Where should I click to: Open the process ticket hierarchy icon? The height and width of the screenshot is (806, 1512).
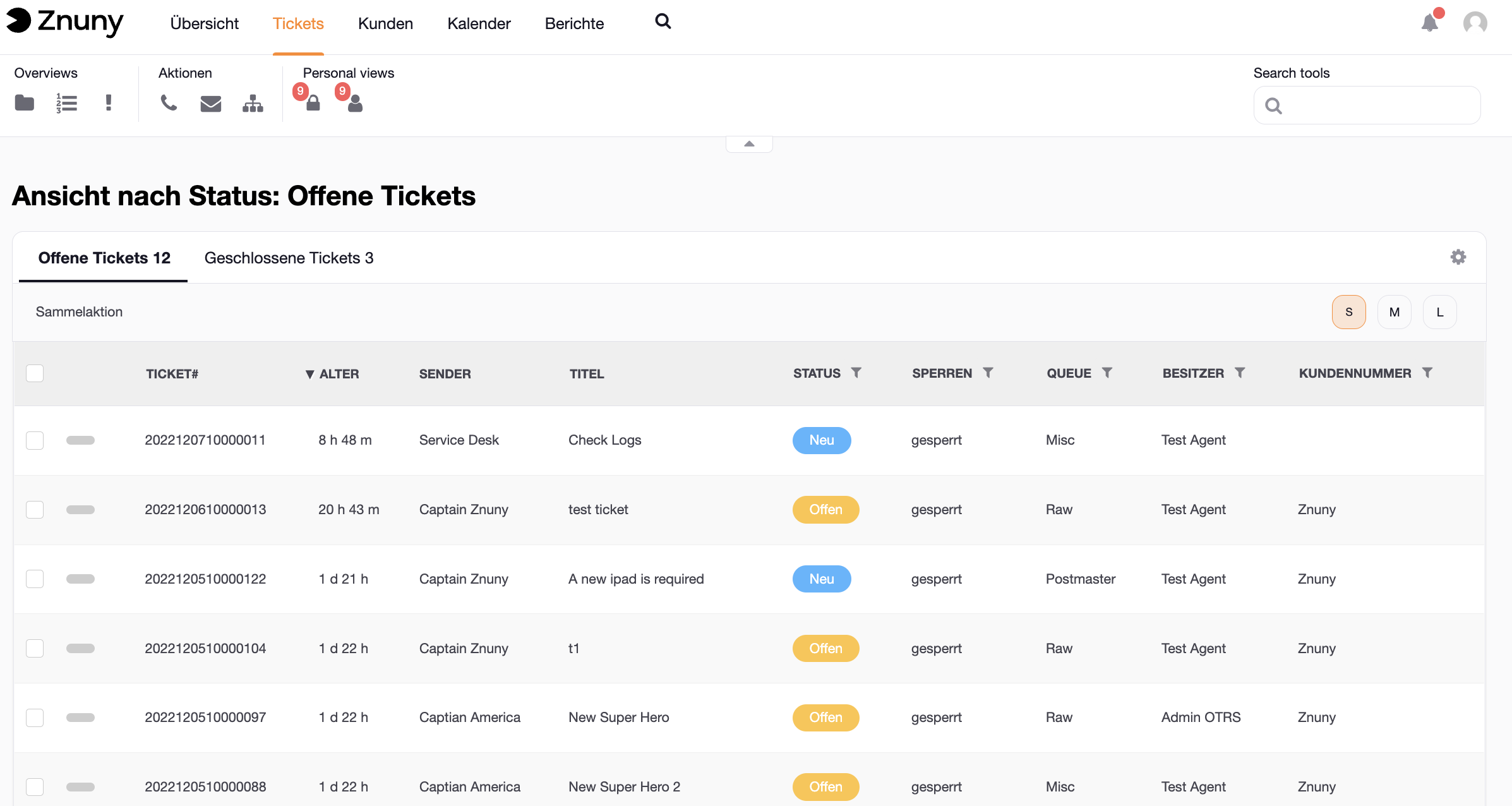pos(253,104)
